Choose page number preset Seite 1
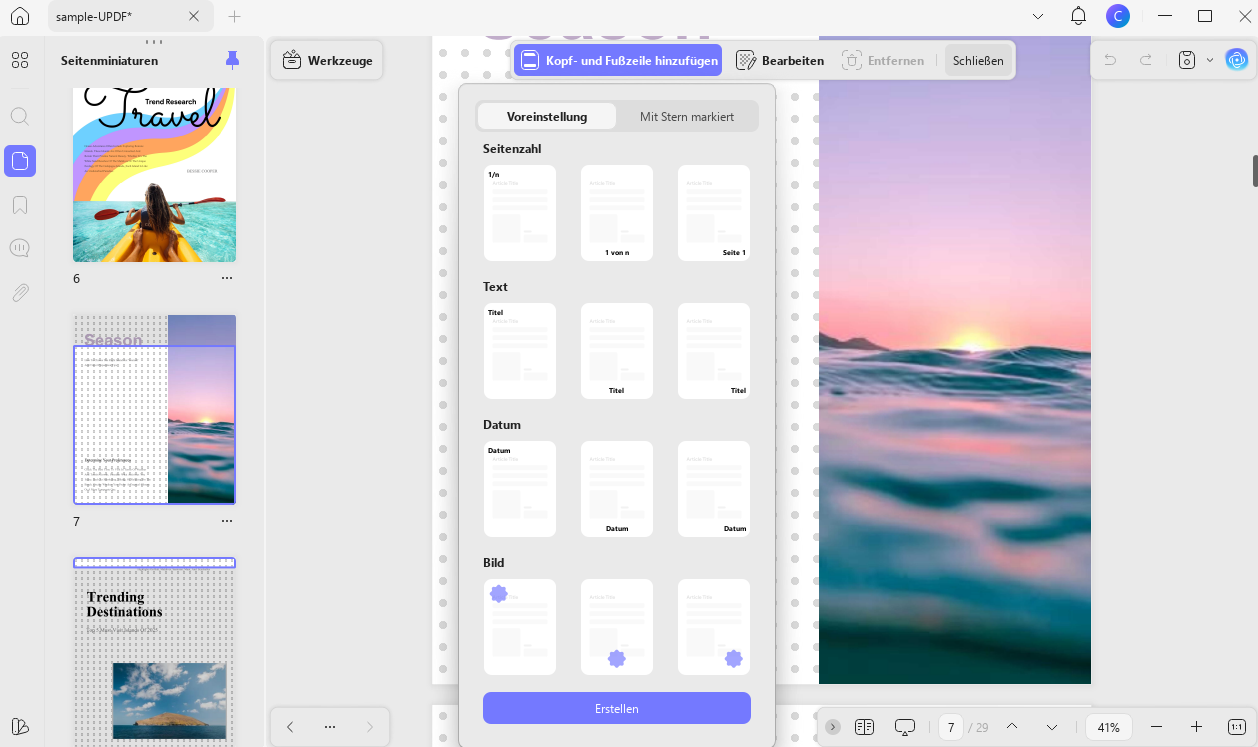 click(x=714, y=213)
